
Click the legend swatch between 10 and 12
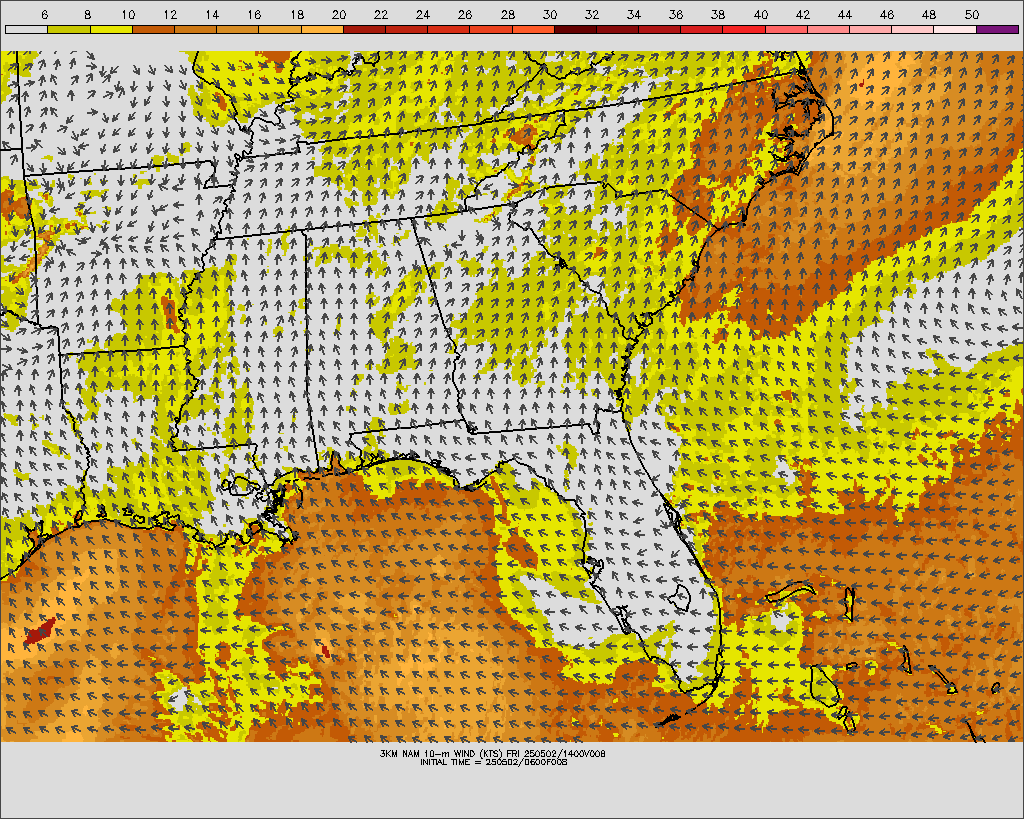153,29
